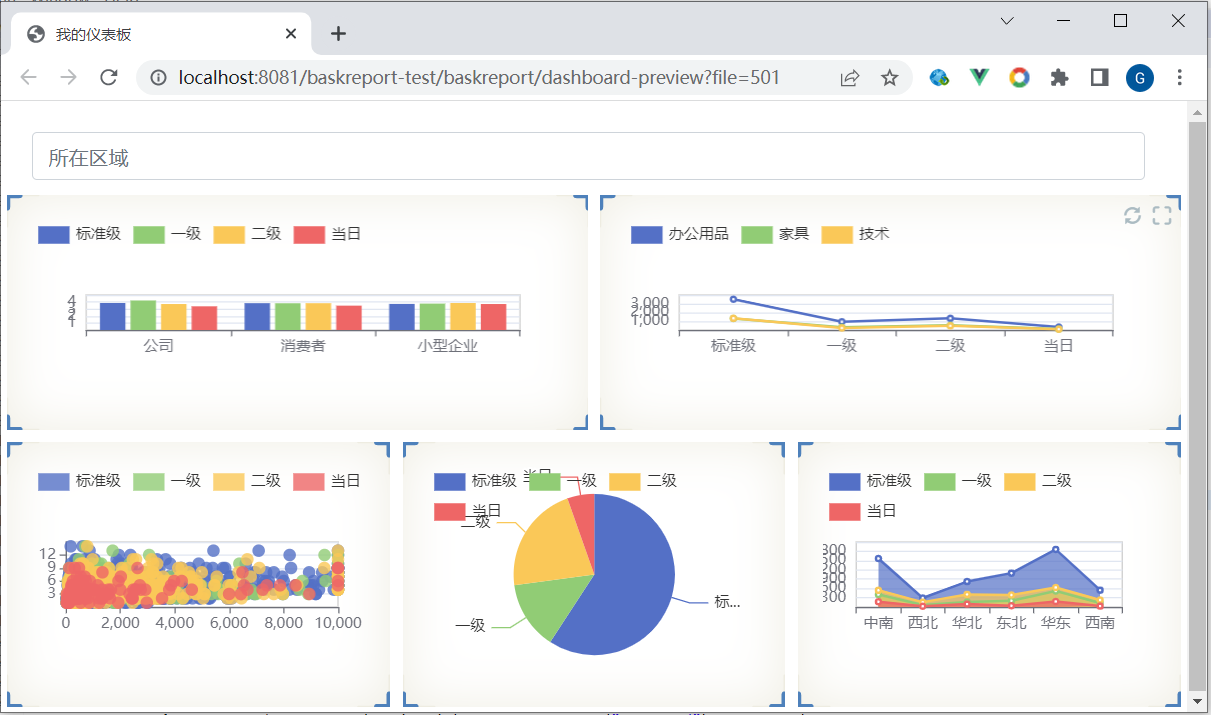Open the Chrome three-dot menu
Screen dimensions: 1211x715
(1180, 78)
